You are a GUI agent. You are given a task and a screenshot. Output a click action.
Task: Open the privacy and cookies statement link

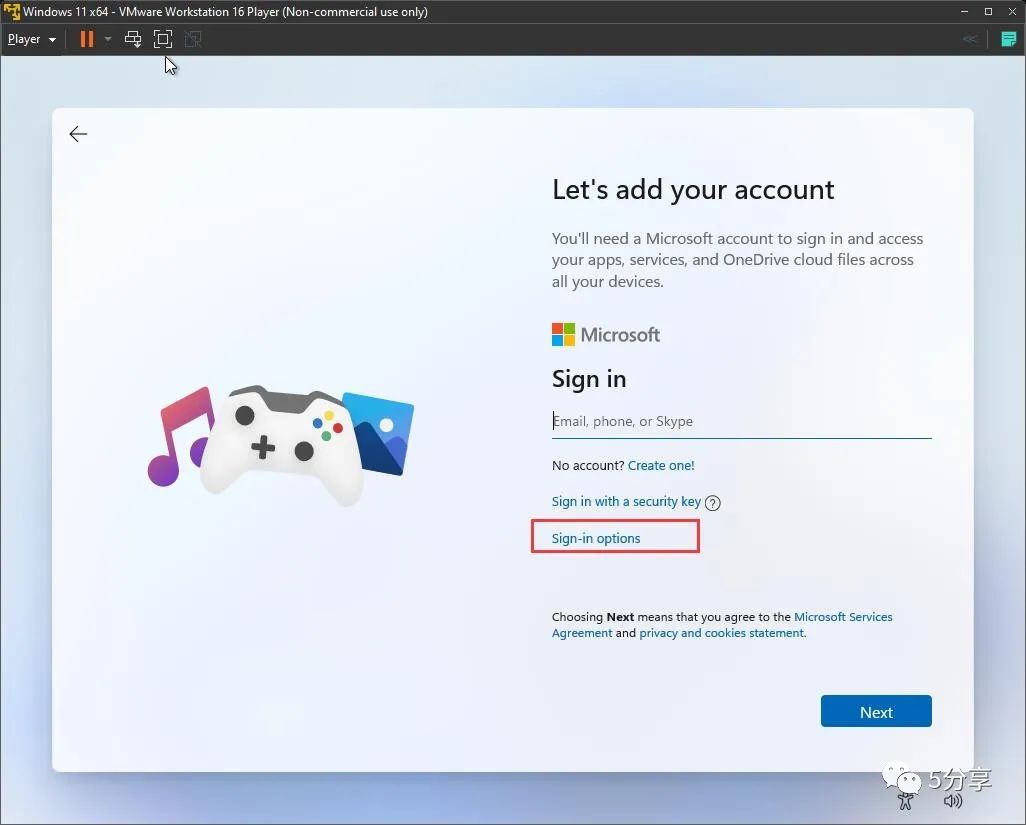[722, 633]
